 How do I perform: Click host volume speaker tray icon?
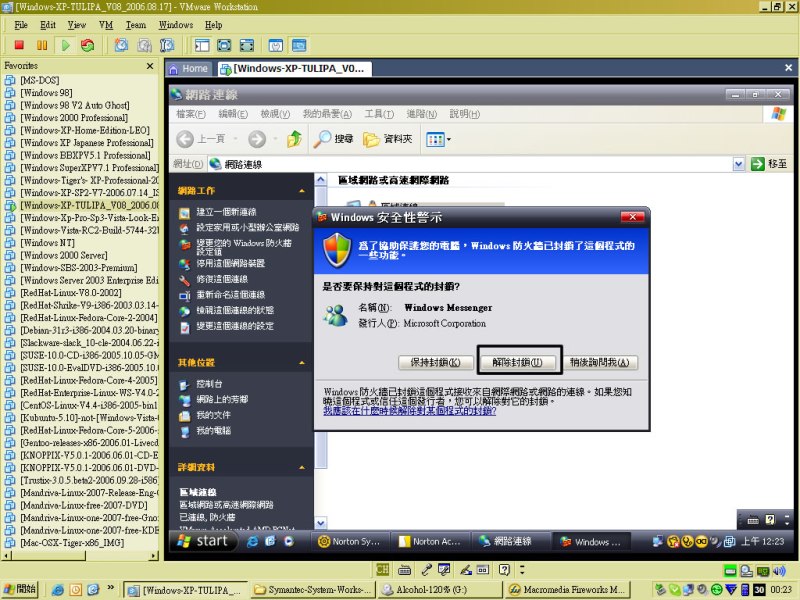click(x=779, y=571)
